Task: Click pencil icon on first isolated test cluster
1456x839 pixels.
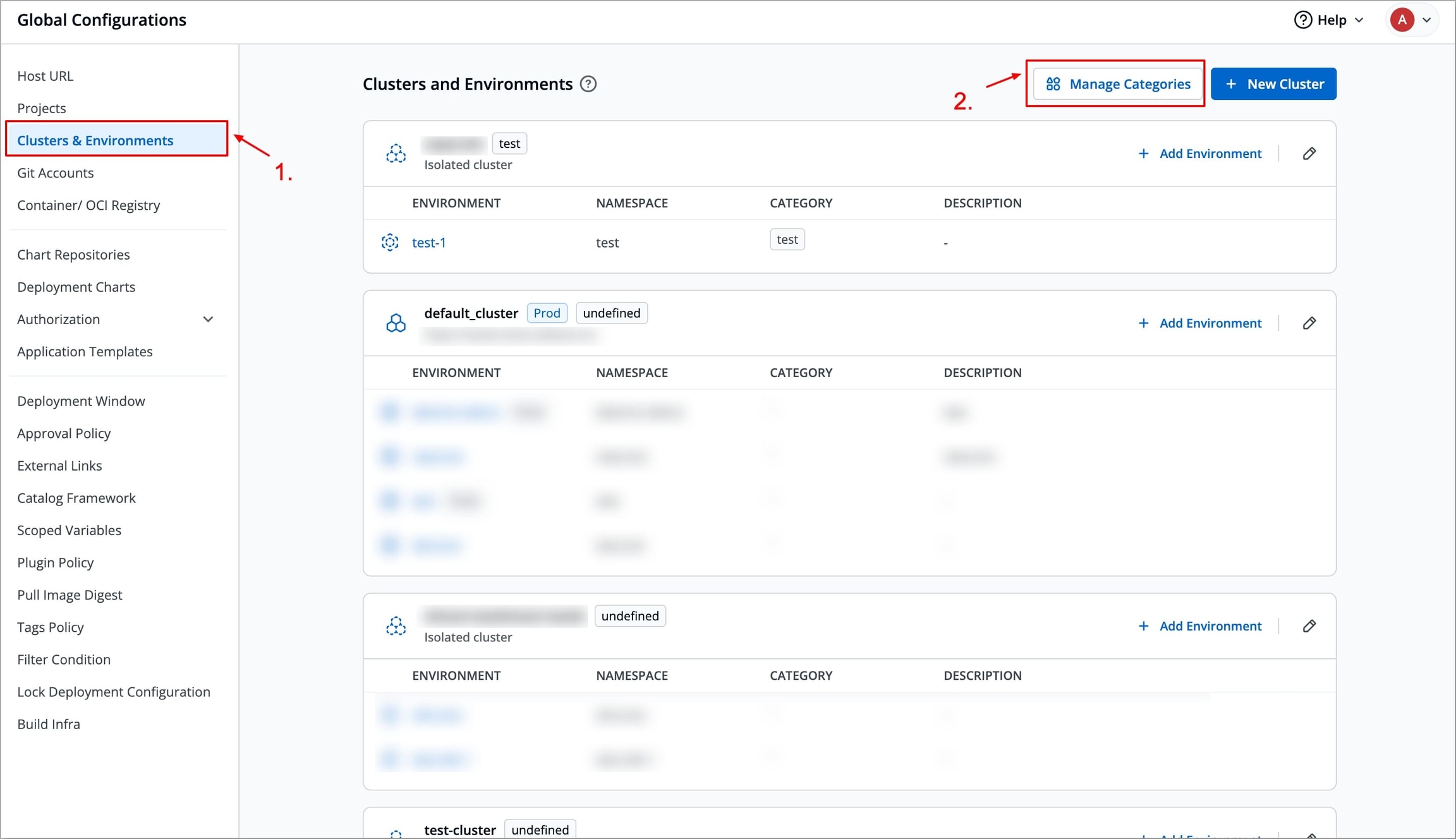Action: point(1309,154)
